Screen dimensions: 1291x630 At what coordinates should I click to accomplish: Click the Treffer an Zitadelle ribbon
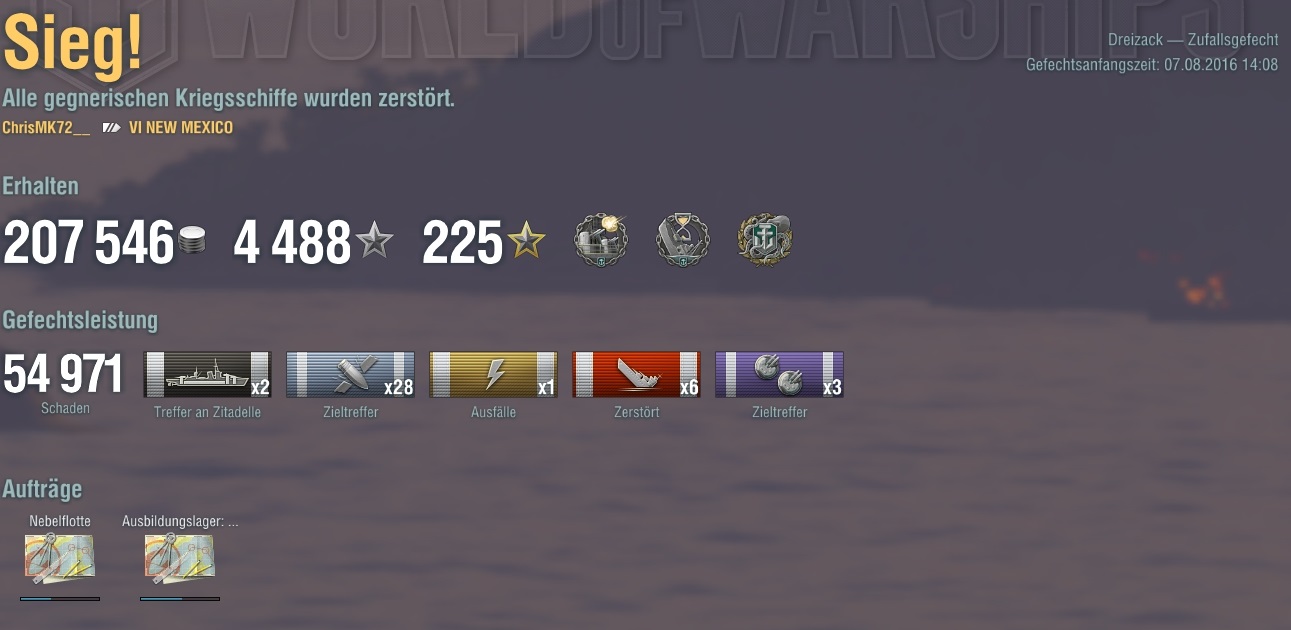(x=208, y=375)
